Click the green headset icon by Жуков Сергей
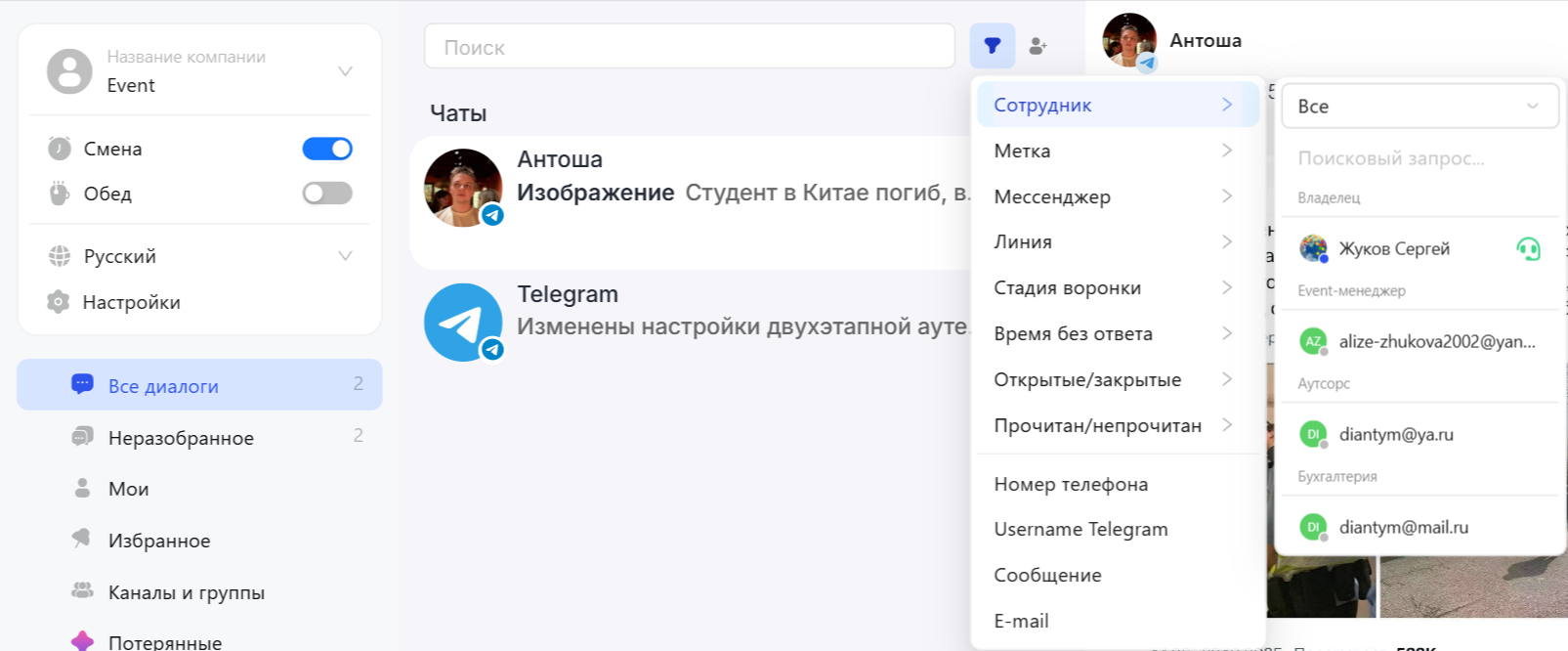Viewport: 1568px width, 651px height. 1528,249
